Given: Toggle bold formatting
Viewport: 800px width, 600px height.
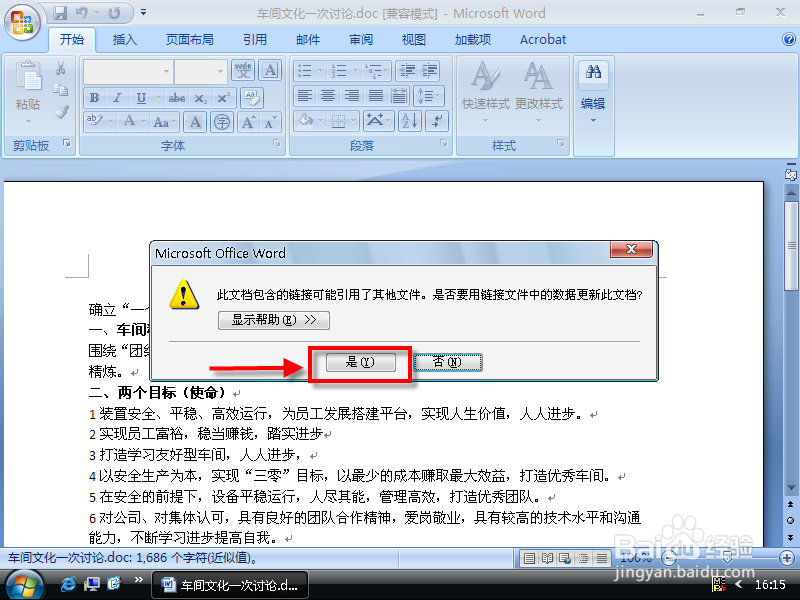Looking at the screenshot, I should tap(94, 98).
